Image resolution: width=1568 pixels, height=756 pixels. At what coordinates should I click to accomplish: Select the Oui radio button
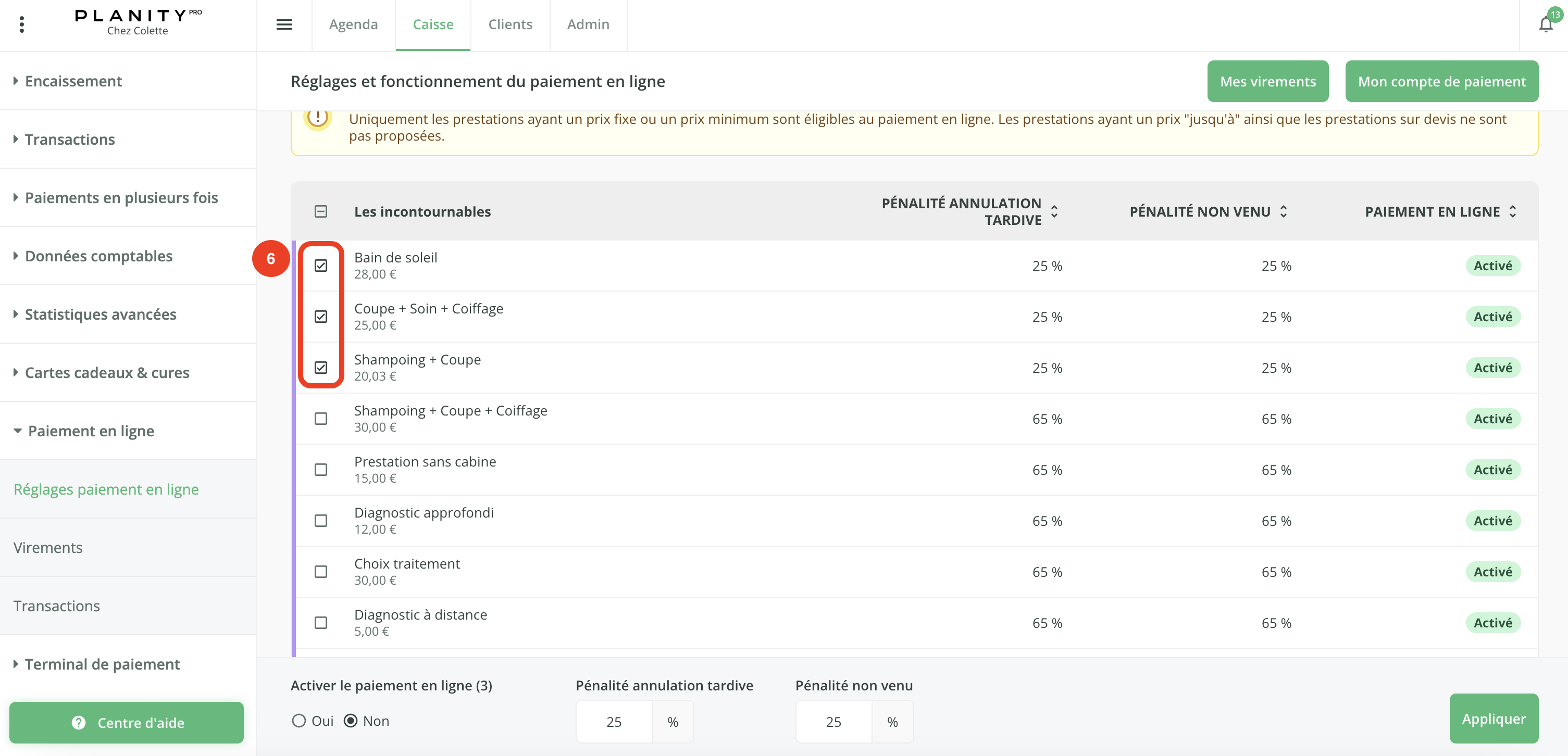299,721
